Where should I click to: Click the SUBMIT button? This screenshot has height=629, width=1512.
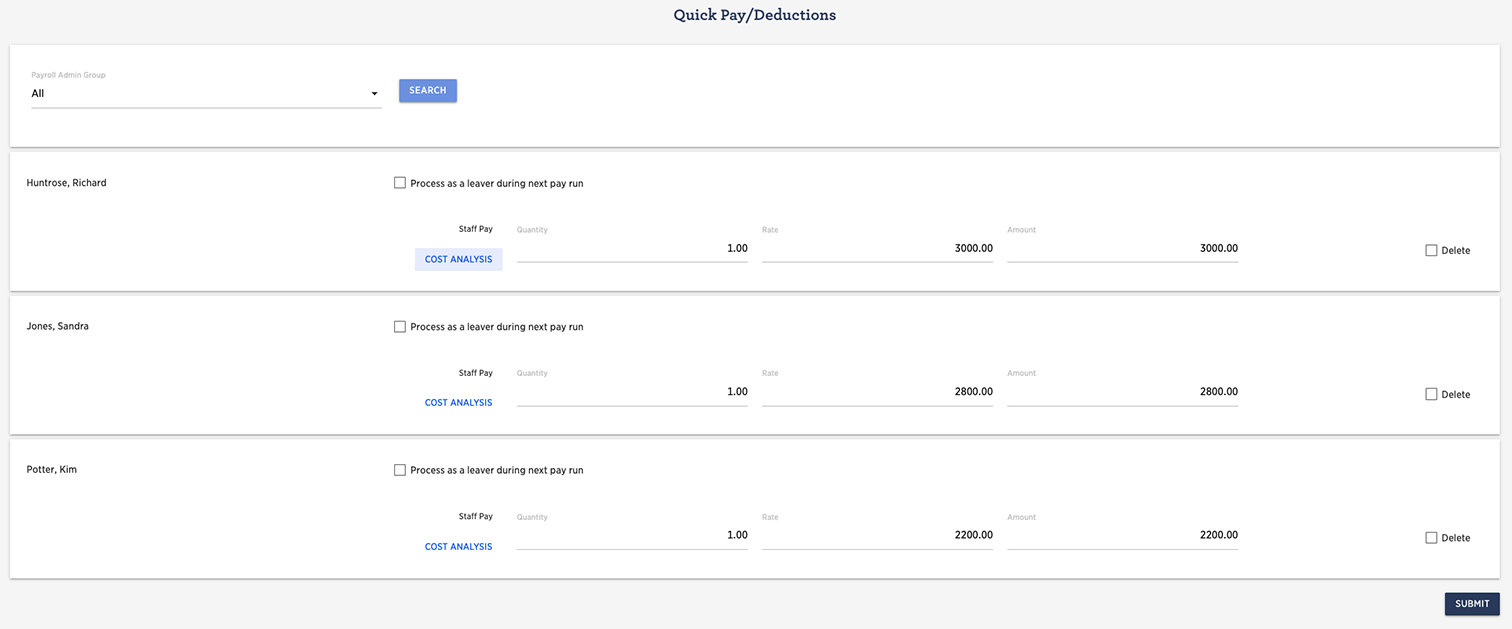pos(1472,604)
